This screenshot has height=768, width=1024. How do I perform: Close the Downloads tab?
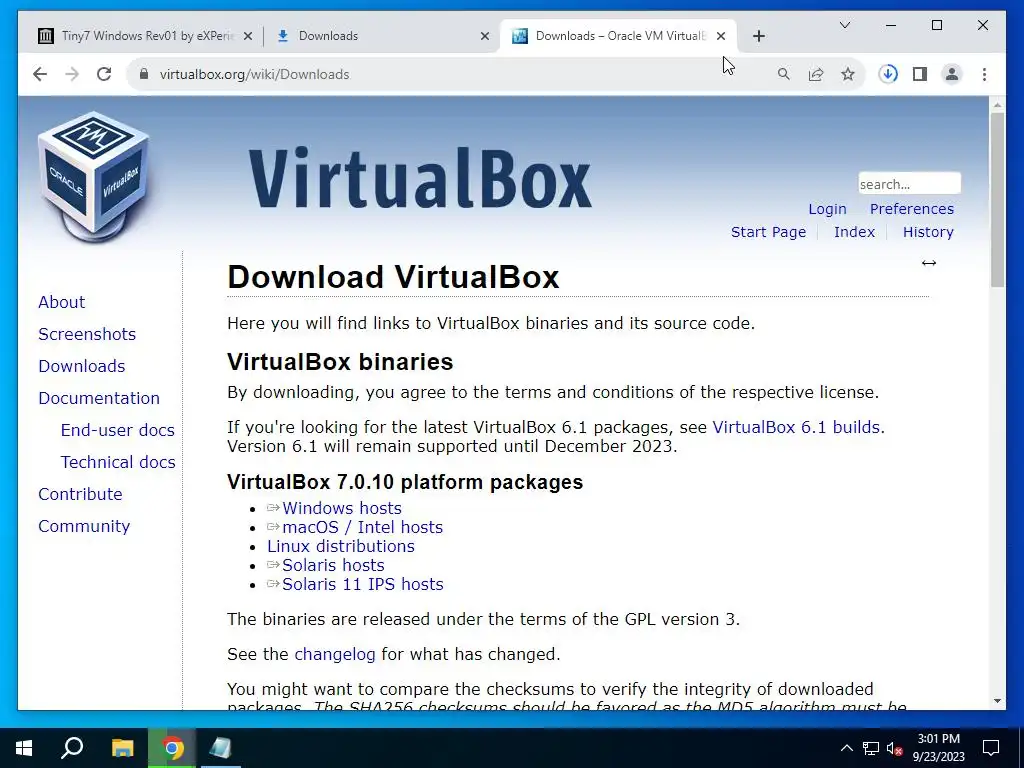485,36
